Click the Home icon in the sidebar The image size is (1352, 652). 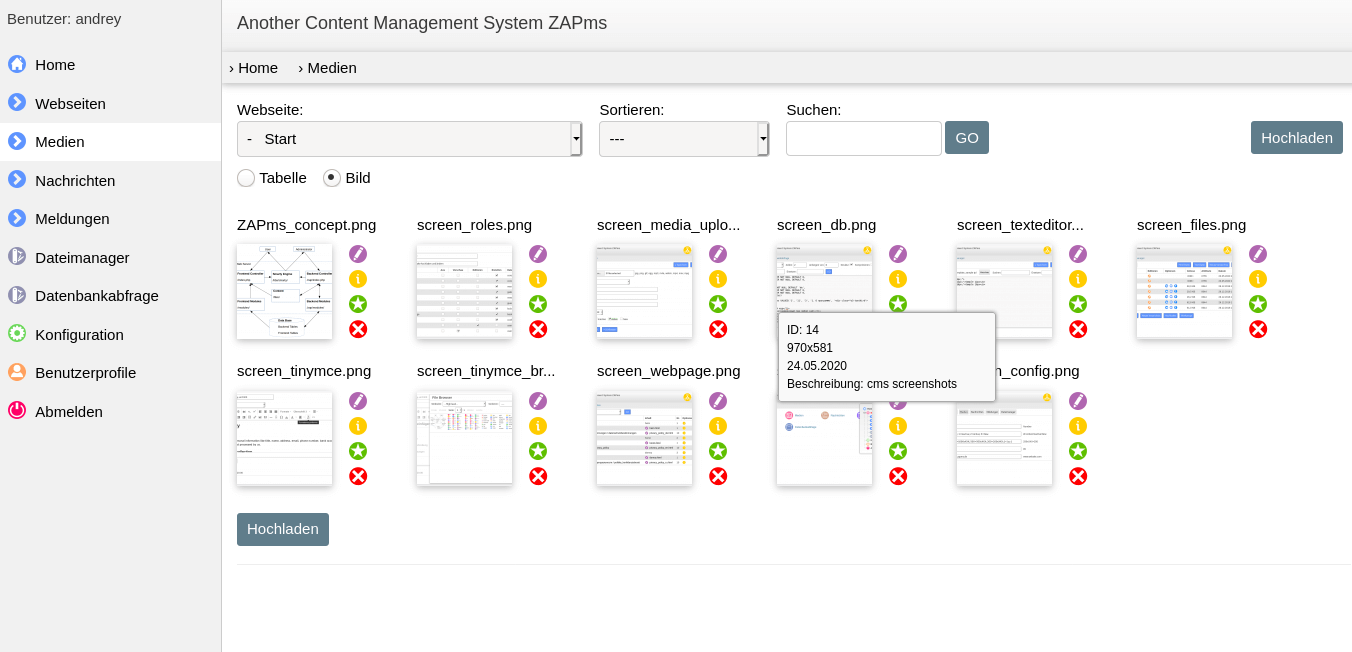[x=17, y=64]
